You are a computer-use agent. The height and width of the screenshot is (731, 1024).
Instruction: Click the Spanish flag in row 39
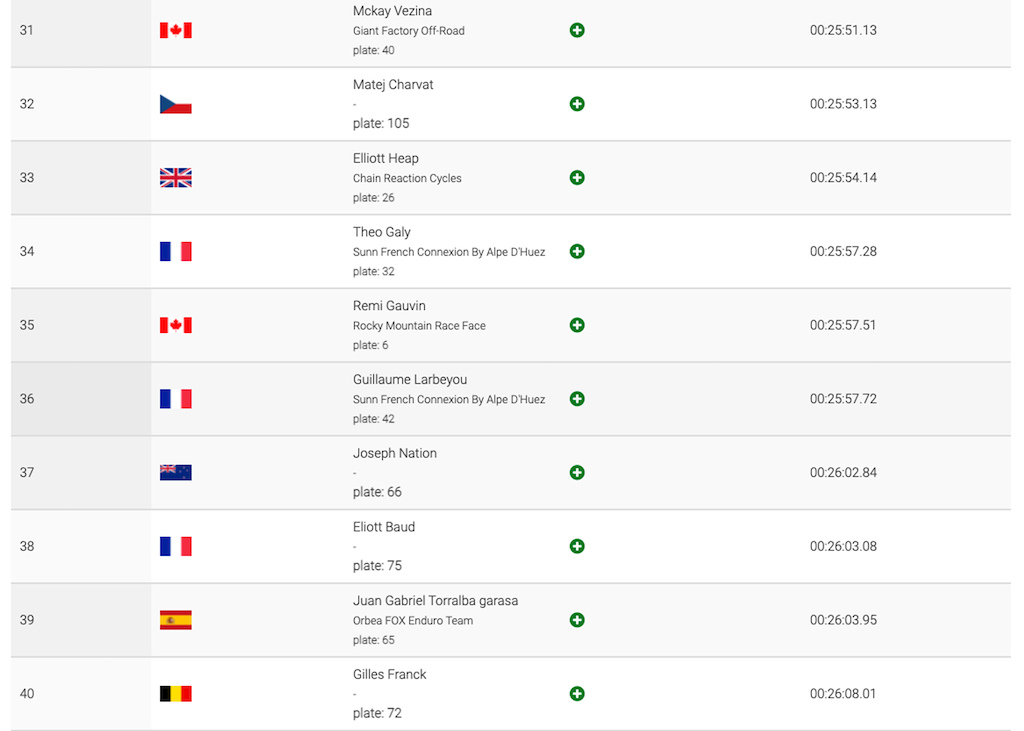point(176,620)
